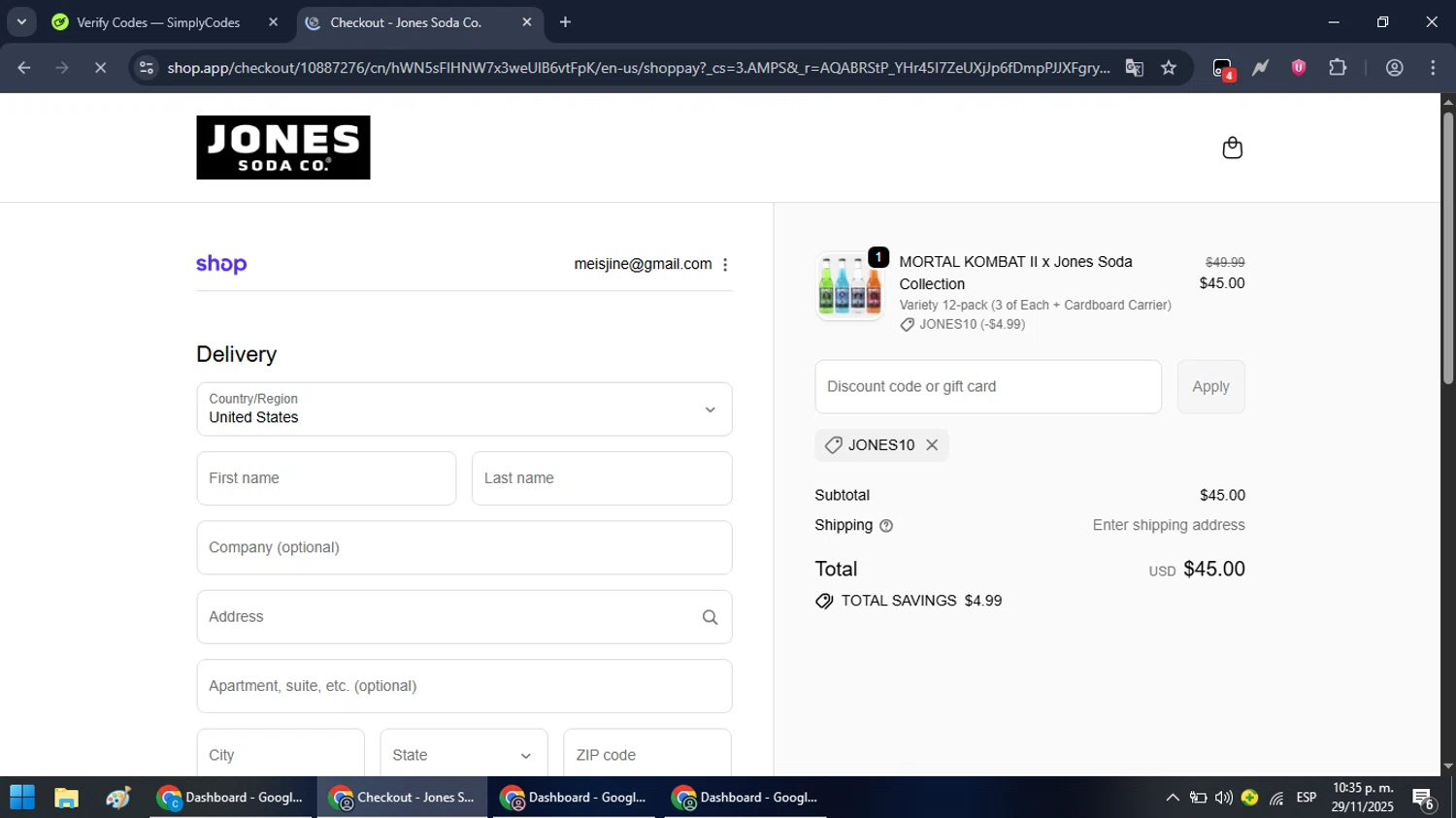Click the ZIP code field
Screen dimensions: 1456x818
pyautogui.click(x=647, y=755)
